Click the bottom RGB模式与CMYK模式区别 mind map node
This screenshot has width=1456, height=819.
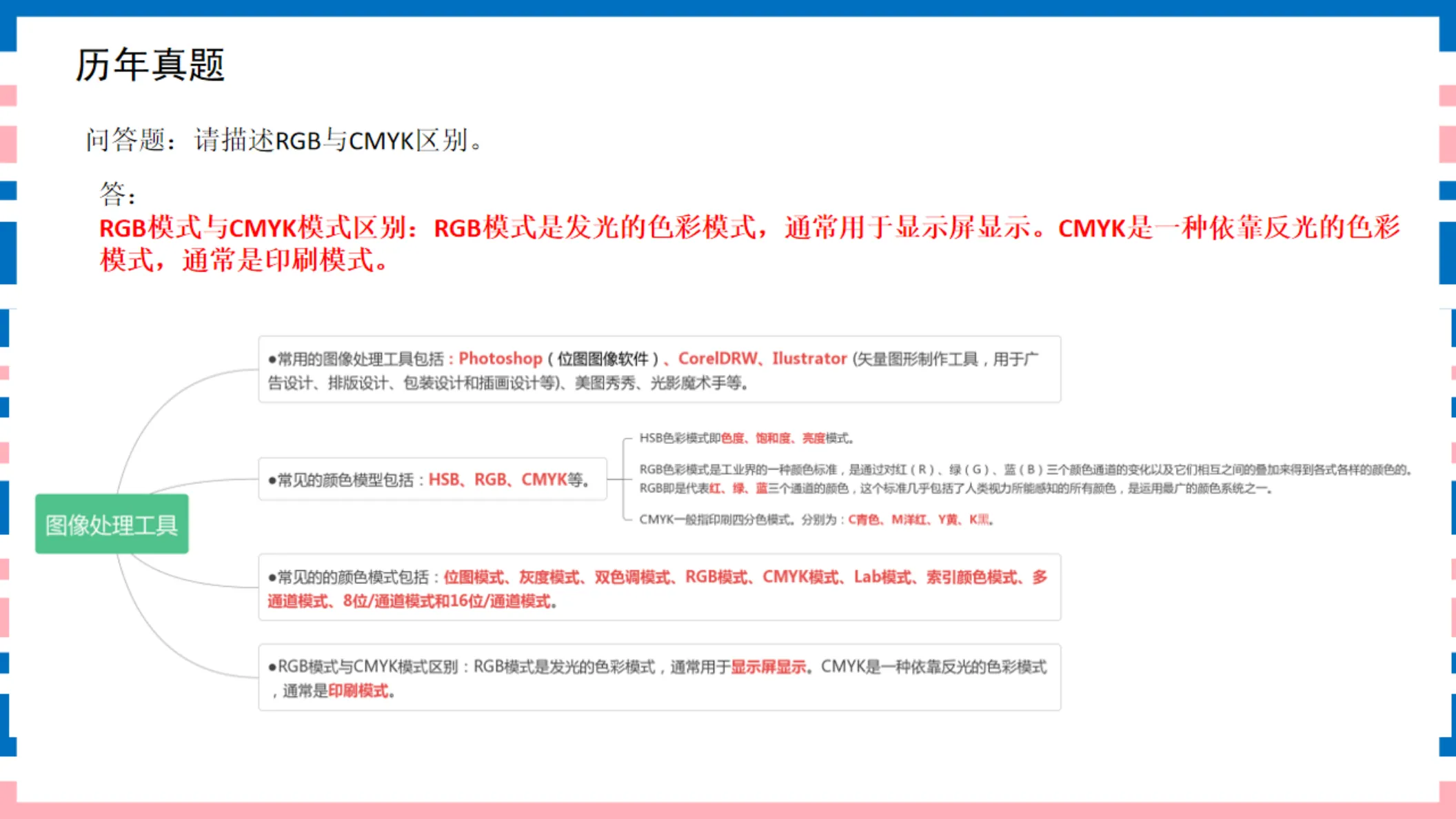pyautogui.click(x=659, y=678)
